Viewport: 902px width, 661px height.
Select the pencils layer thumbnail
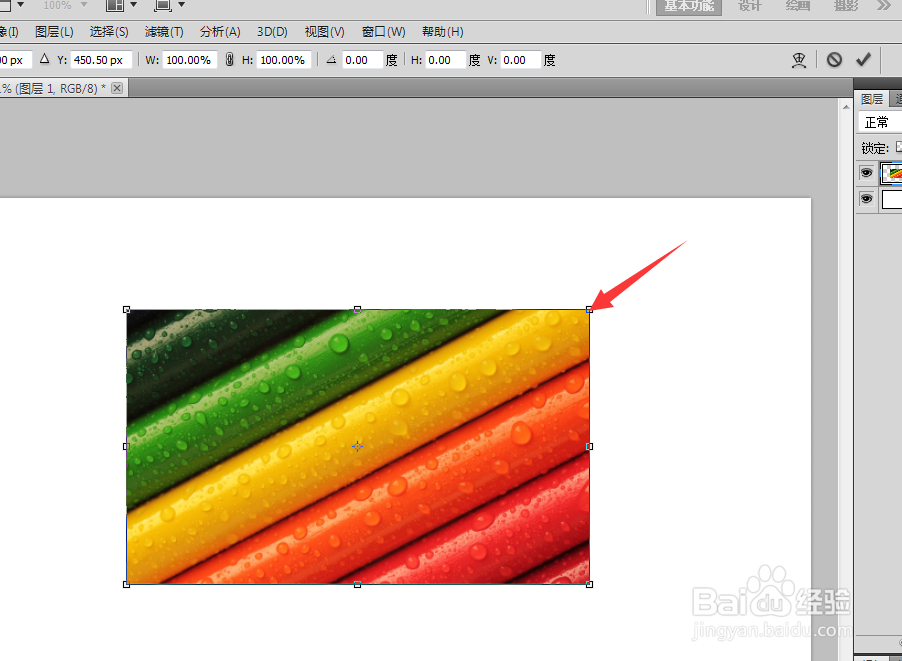click(892, 173)
